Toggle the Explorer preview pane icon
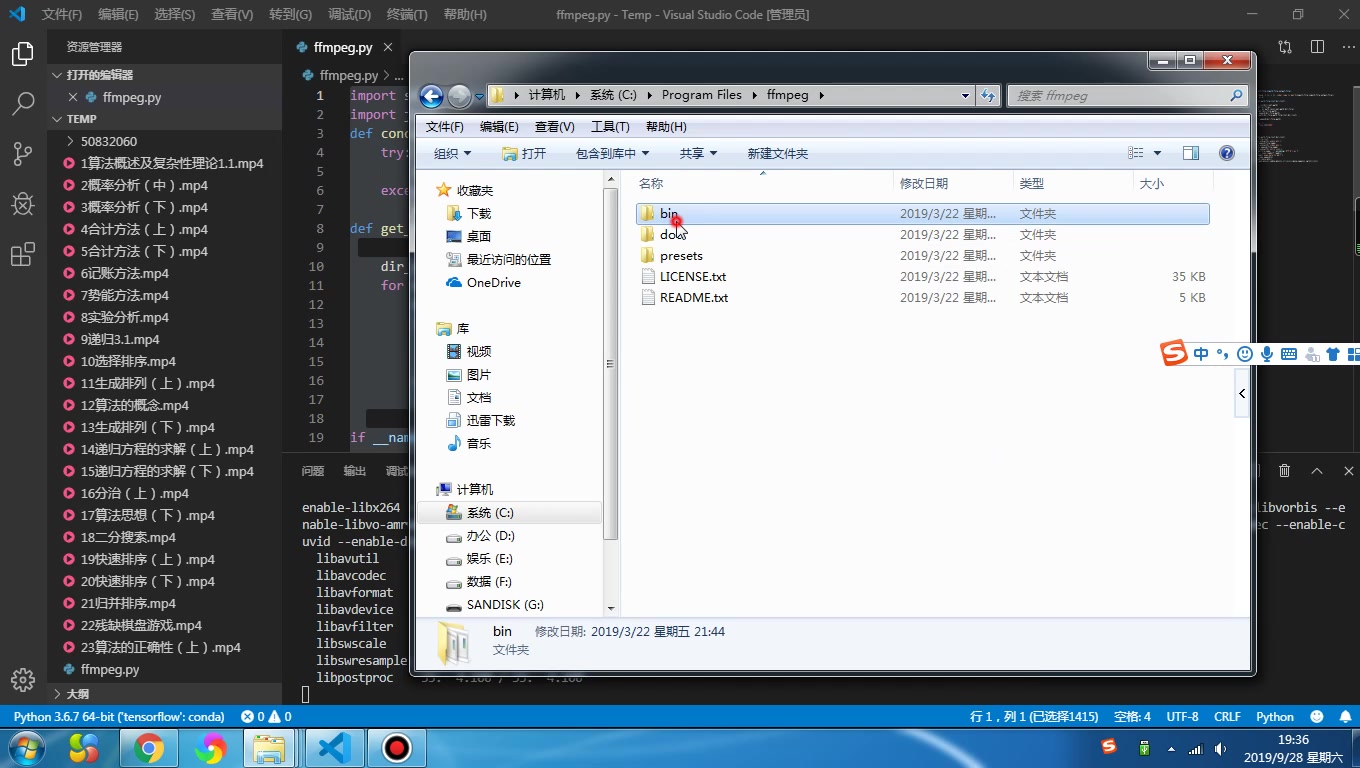 tap(1190, 153)
